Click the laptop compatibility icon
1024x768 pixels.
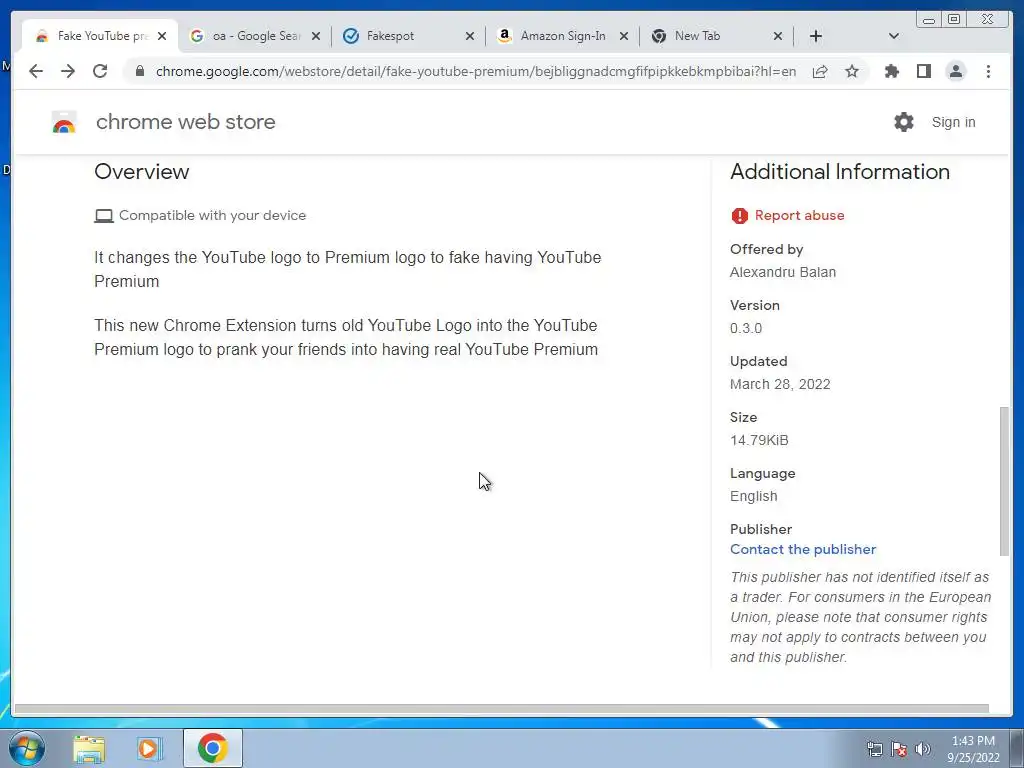pos(104,216)
